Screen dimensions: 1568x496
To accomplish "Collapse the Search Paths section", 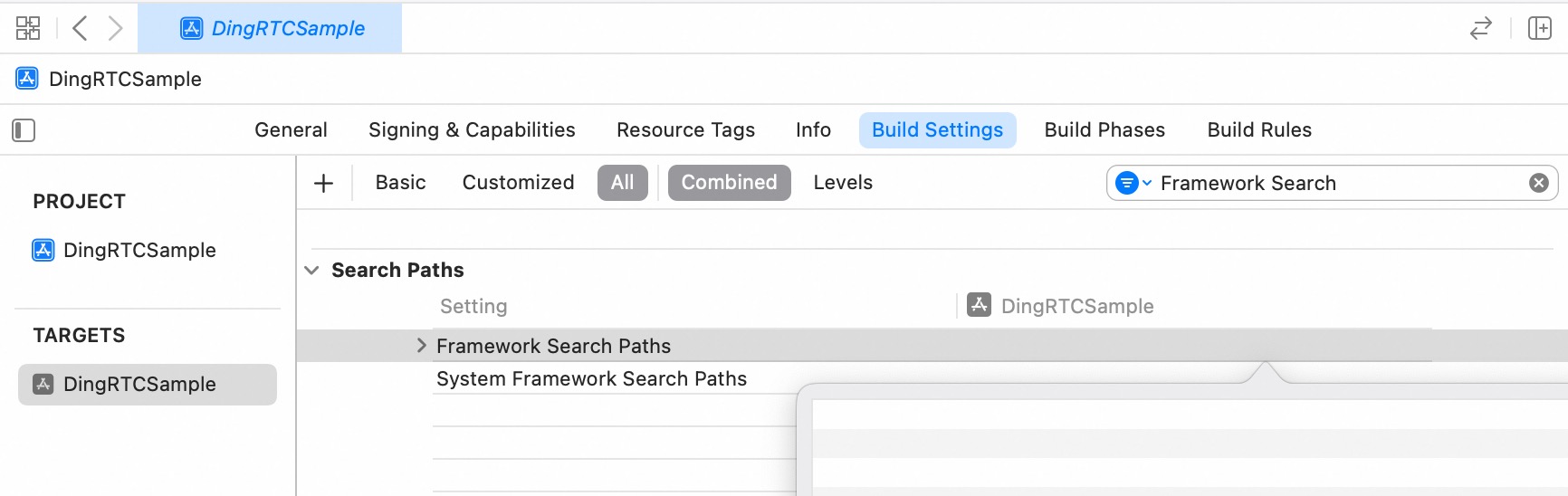I will click(311, 271).
